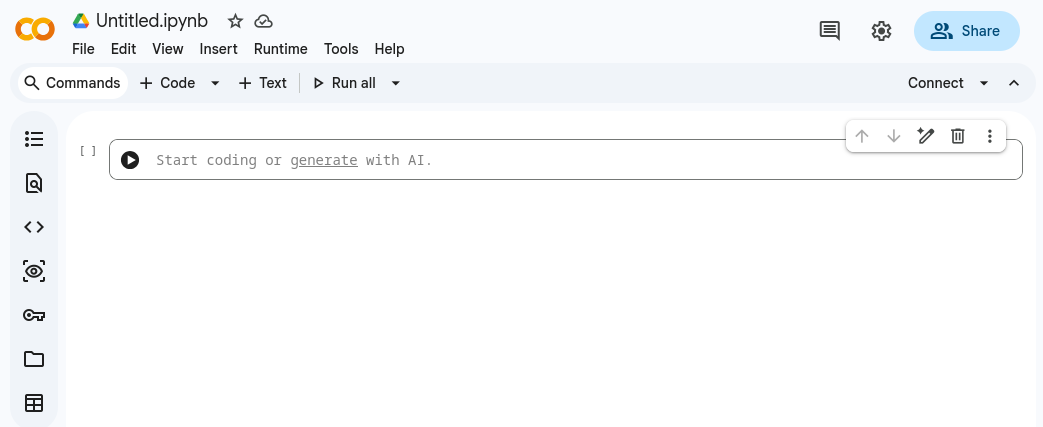Run the cell with play button

point(130,160)
